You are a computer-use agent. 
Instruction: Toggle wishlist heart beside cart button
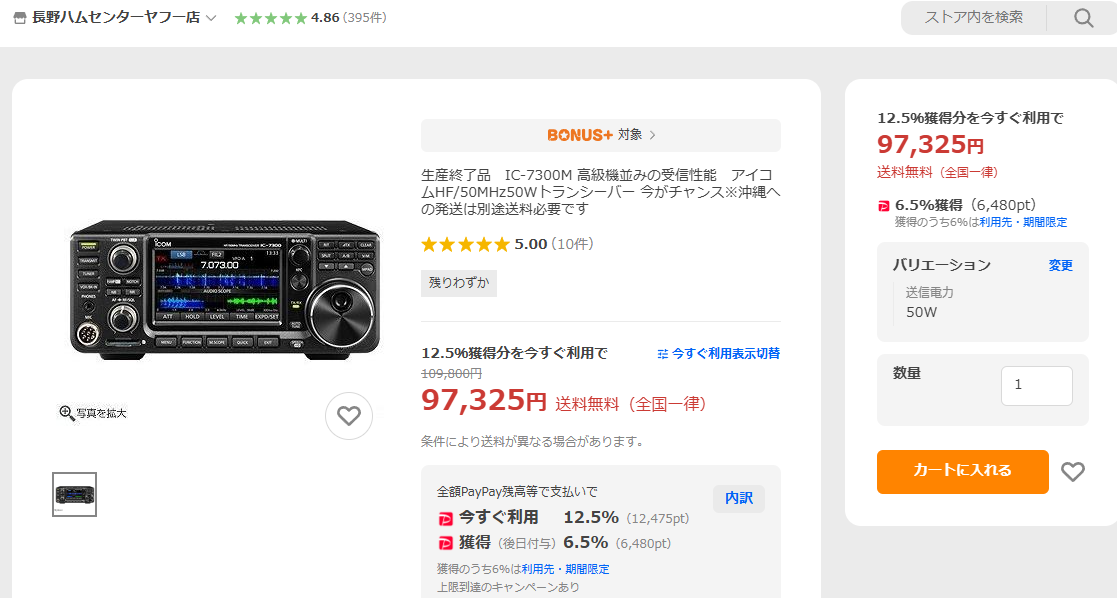click(1073, 472)
